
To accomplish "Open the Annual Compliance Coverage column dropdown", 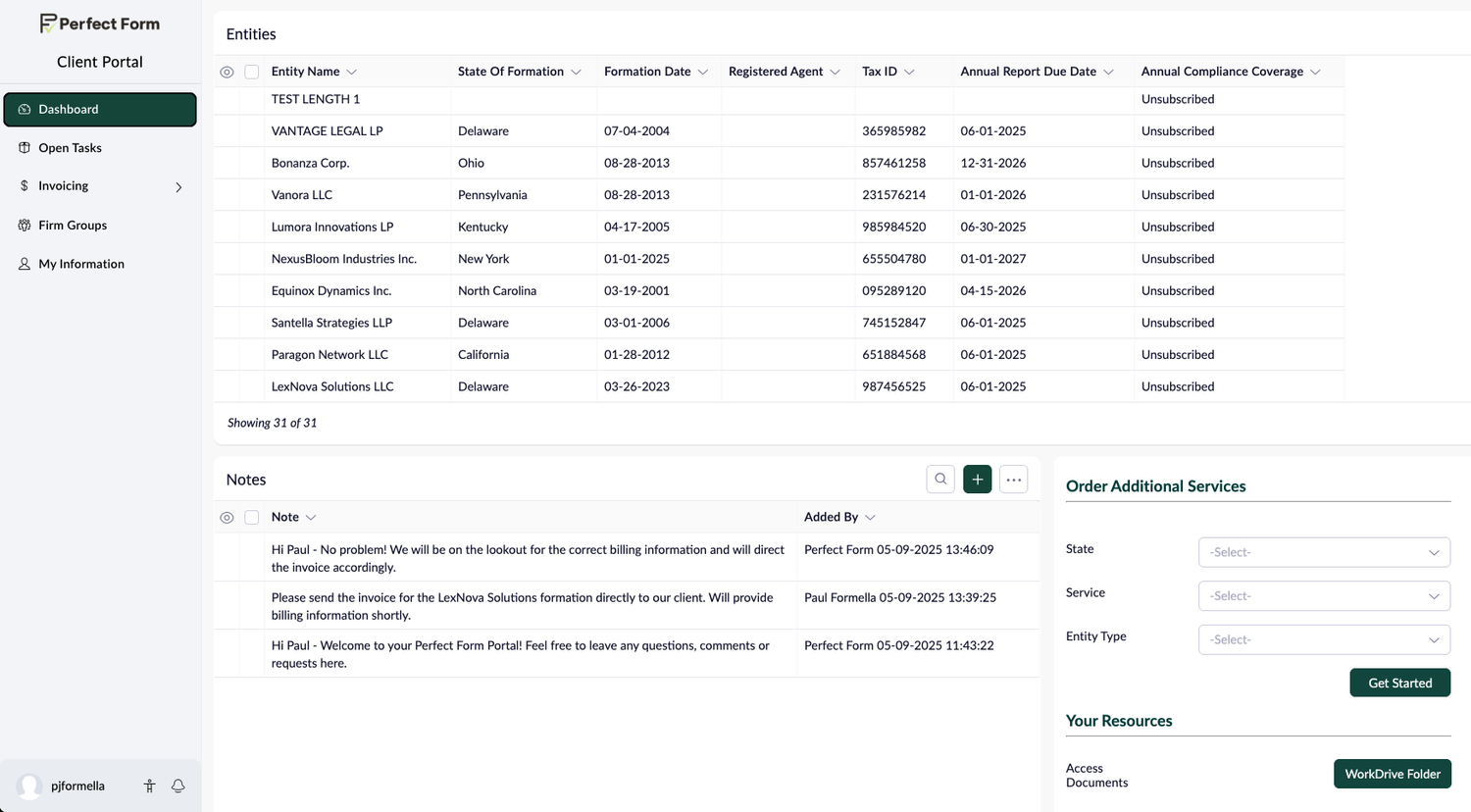I will coord(1315,72).
